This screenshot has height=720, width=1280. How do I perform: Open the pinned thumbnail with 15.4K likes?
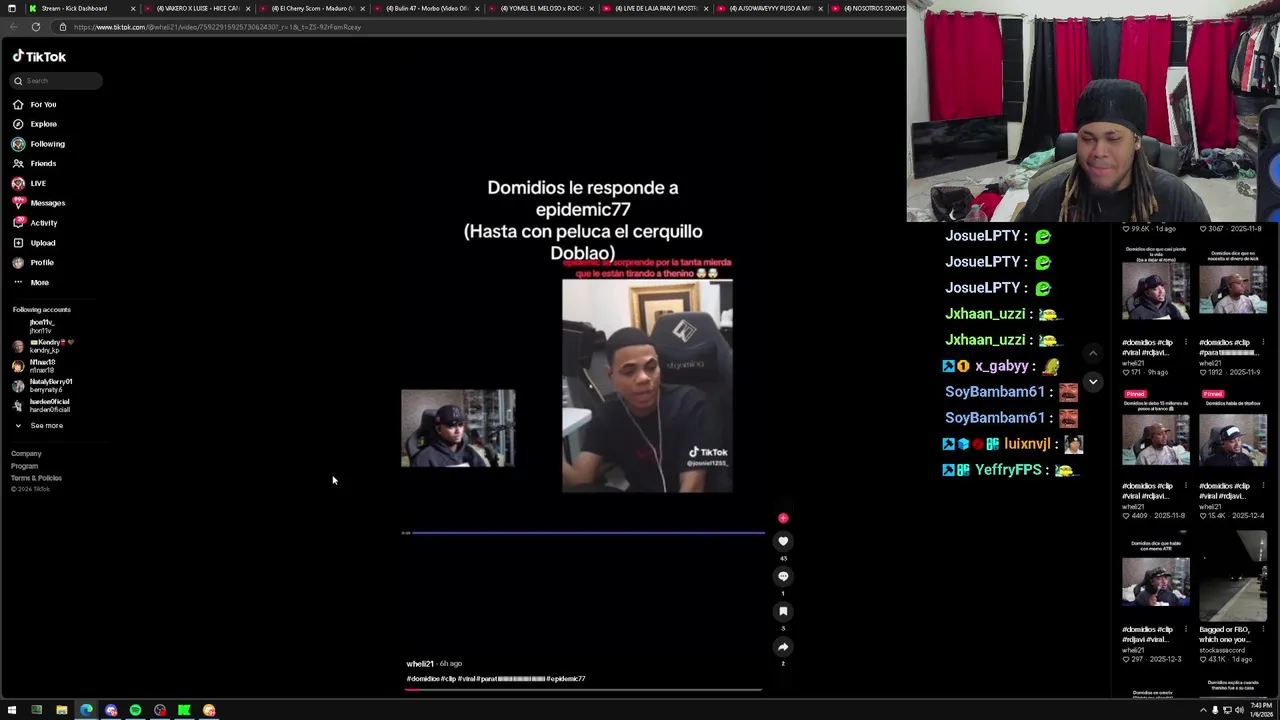pos(1233,434)
